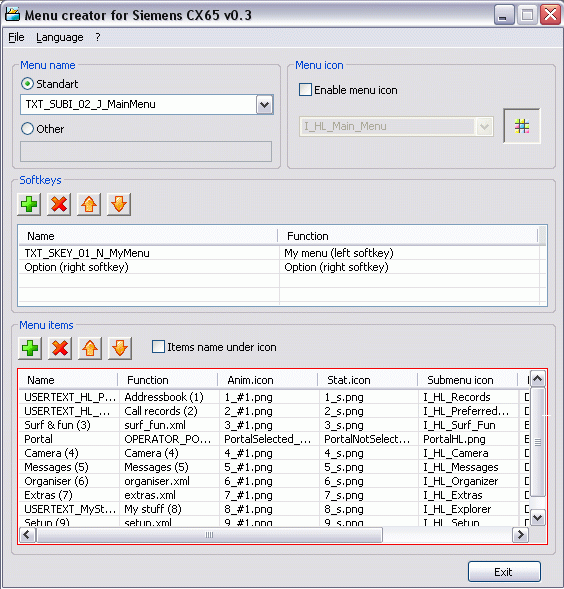Click the OPERATOR_PO... function cell
The image size is (564, 589).
[x=168, y=439]
